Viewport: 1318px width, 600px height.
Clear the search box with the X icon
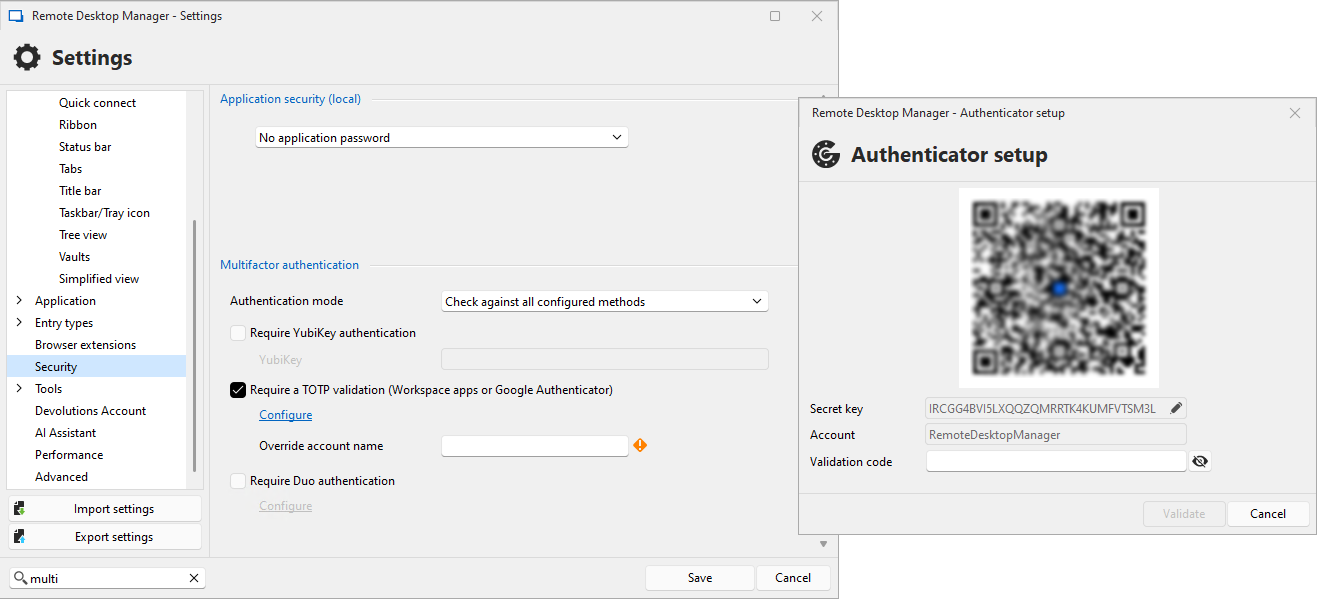click(x=194, y=578)
